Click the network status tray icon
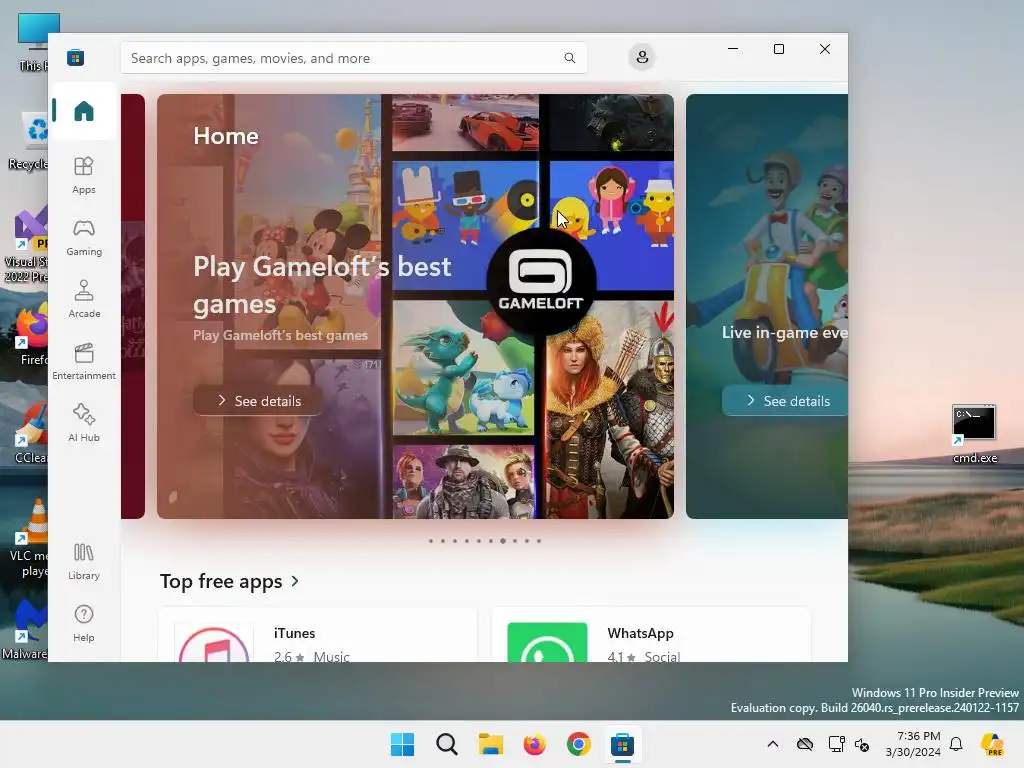This screenshot has width=1024, height=768. point(836,744)
